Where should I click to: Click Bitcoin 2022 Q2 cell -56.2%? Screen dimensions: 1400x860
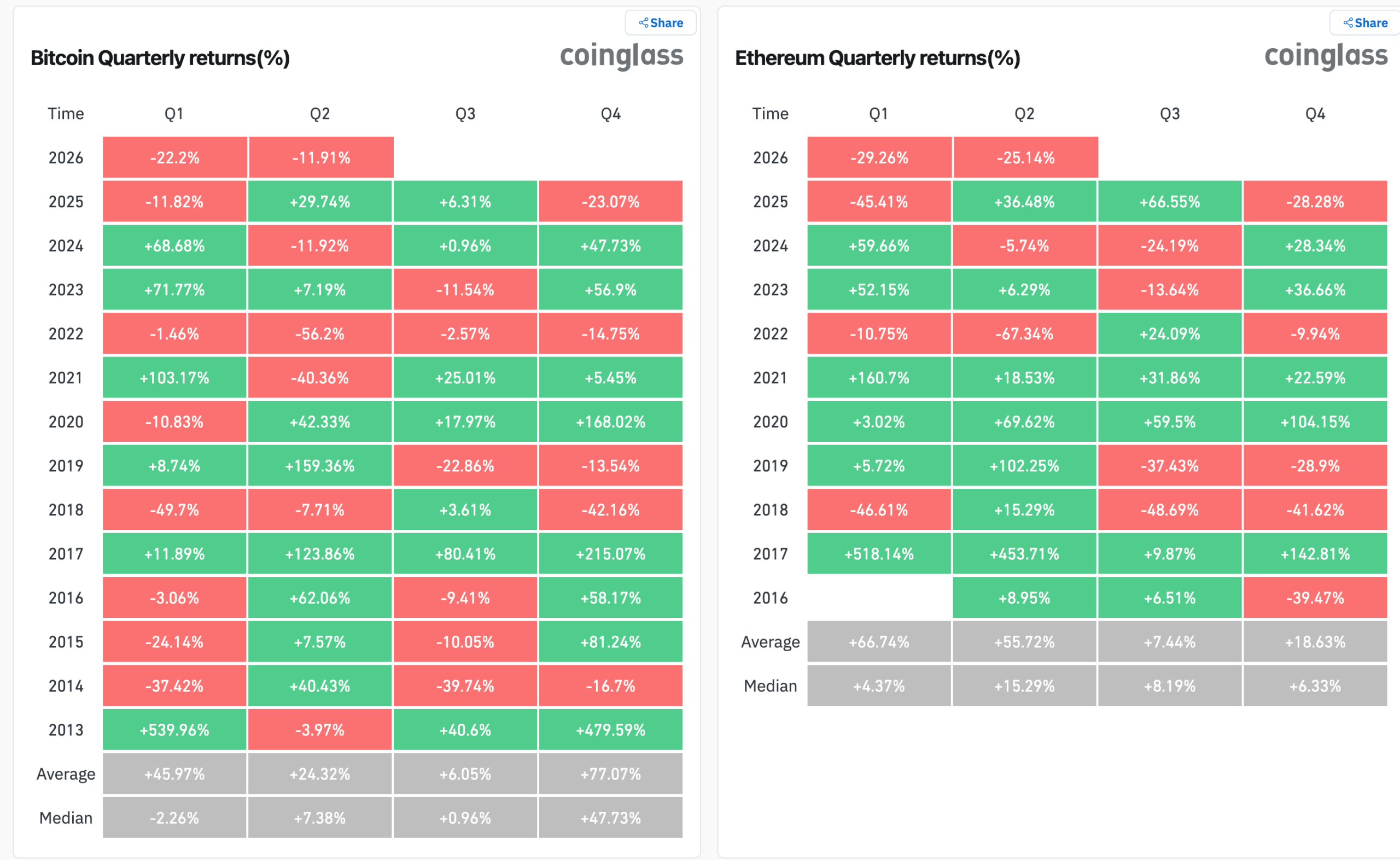320,334
